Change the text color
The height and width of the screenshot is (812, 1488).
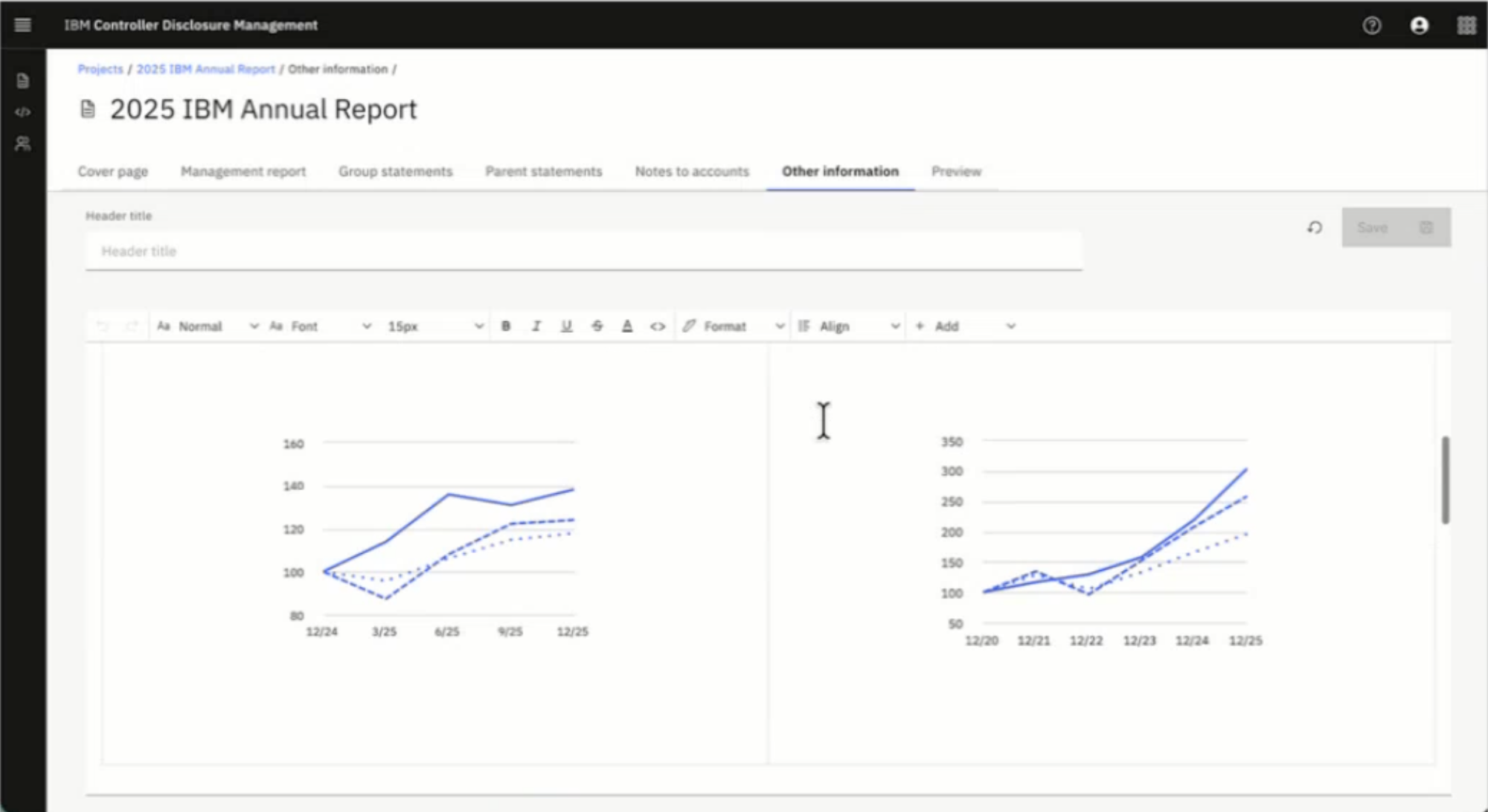click(627, 326)
